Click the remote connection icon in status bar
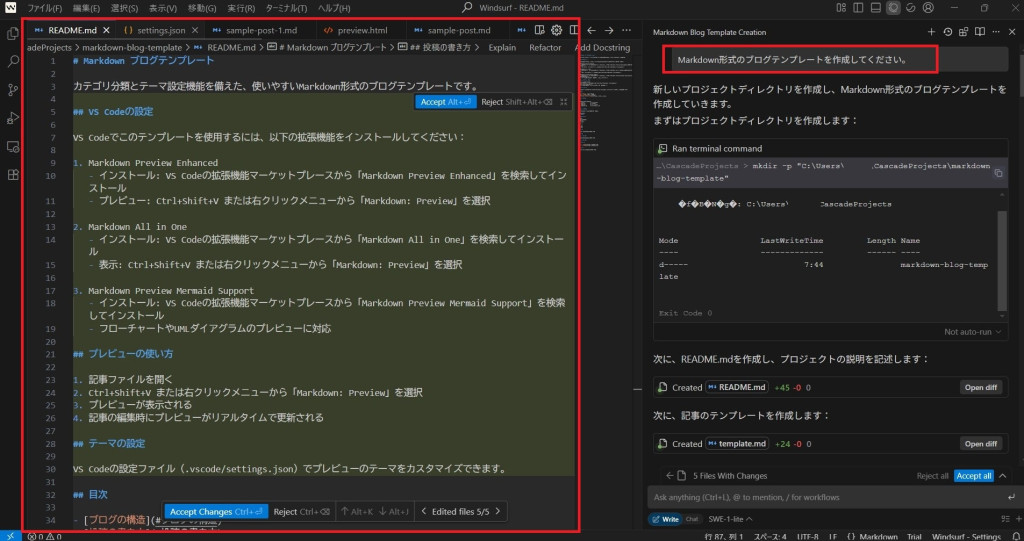This screenshot has width=1024, height=541. 10,536
